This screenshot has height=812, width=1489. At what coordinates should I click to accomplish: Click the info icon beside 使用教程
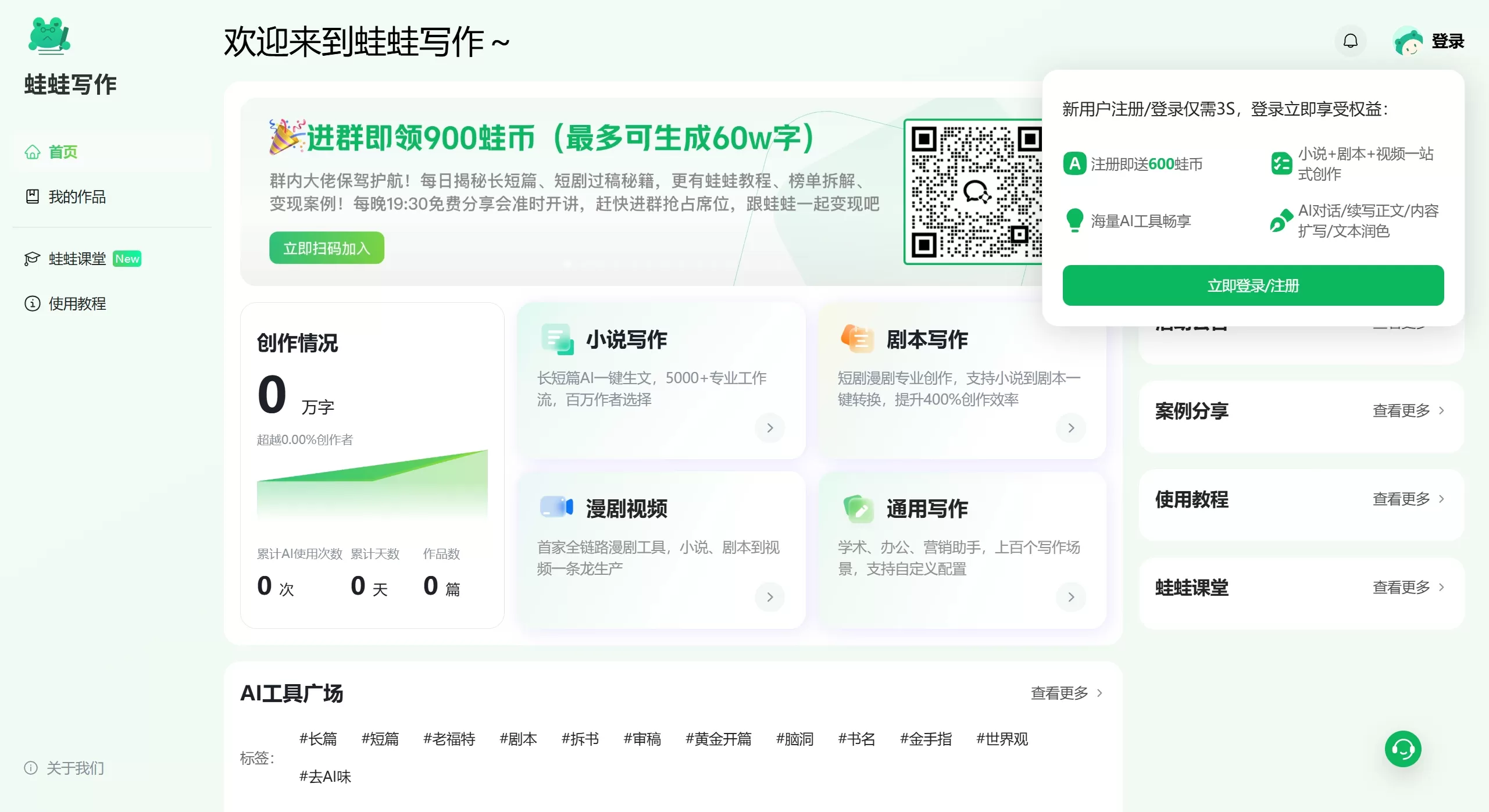33,303
